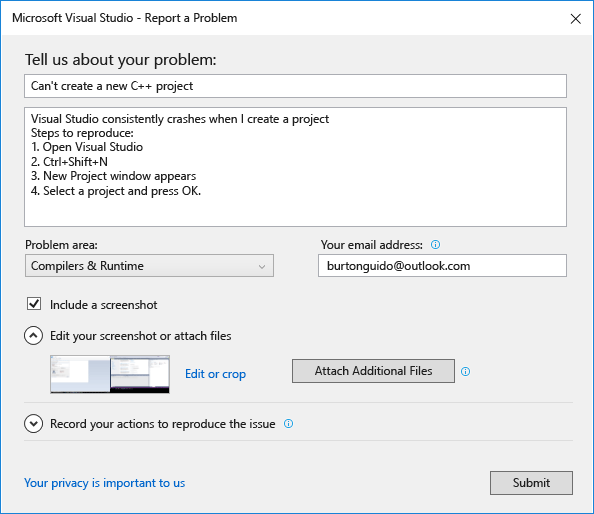Open Your privacy is important to us link
The width and height of the screenshot is (594, 514).
click(x=105, y=483)
